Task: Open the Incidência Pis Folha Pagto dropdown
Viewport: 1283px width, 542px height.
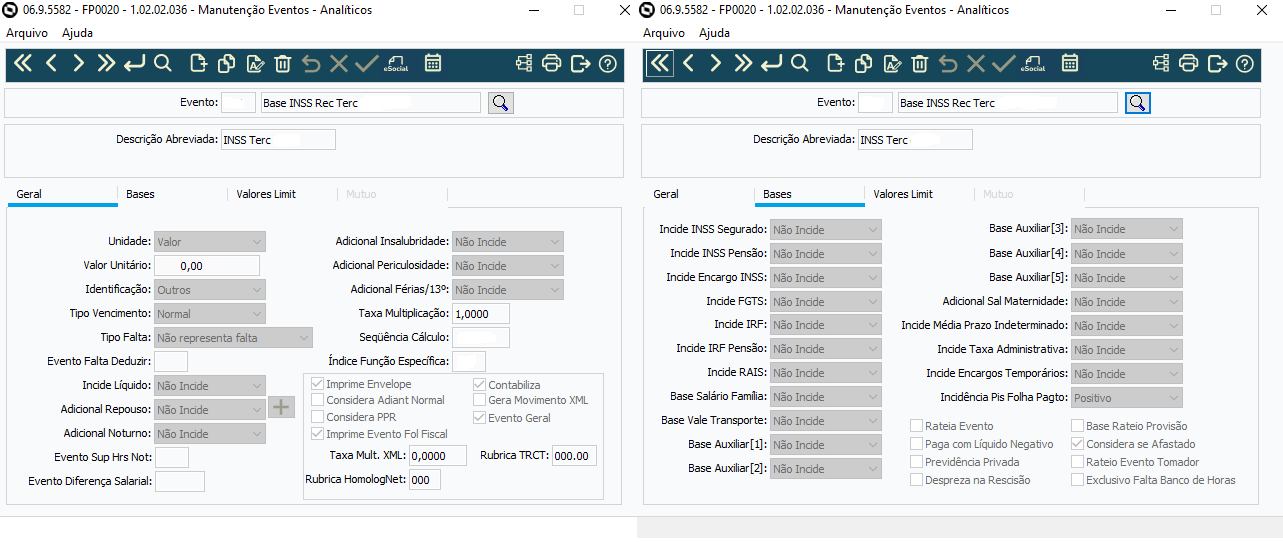Action: tap(1173, 398)
